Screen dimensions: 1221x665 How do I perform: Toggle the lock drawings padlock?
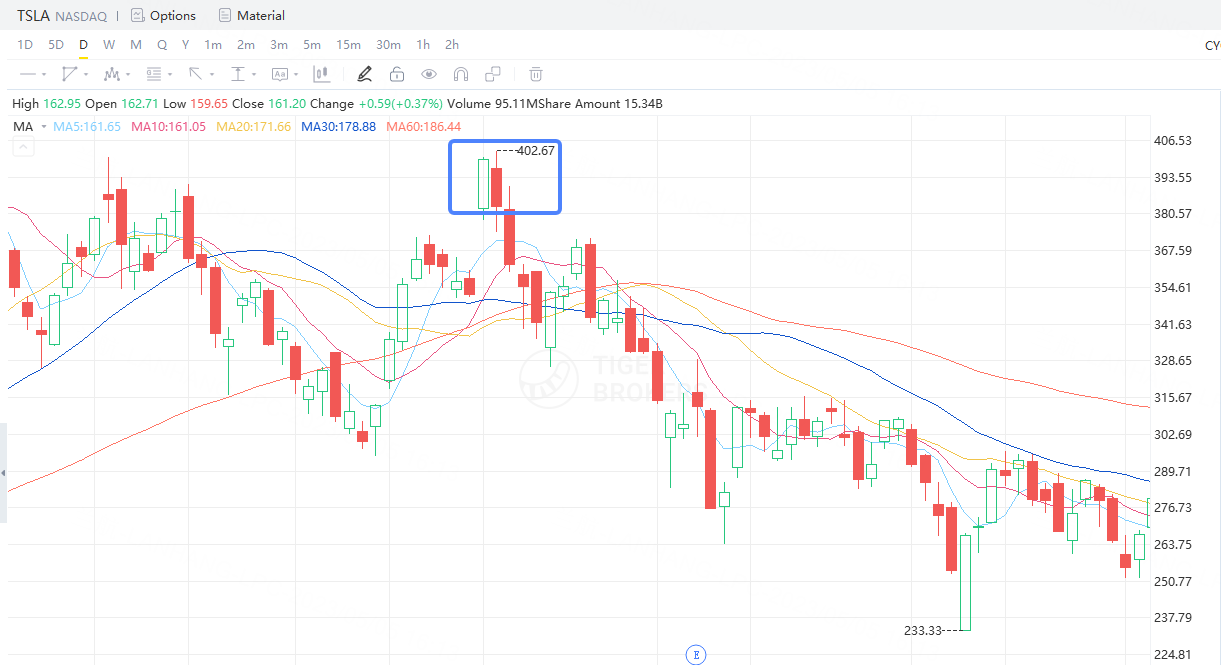(x=397, y=74)
